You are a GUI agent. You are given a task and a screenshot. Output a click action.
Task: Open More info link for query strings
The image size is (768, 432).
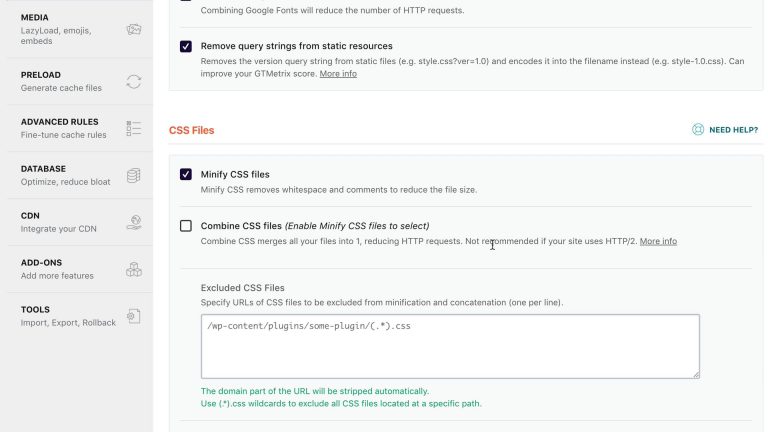click(338, 73)
